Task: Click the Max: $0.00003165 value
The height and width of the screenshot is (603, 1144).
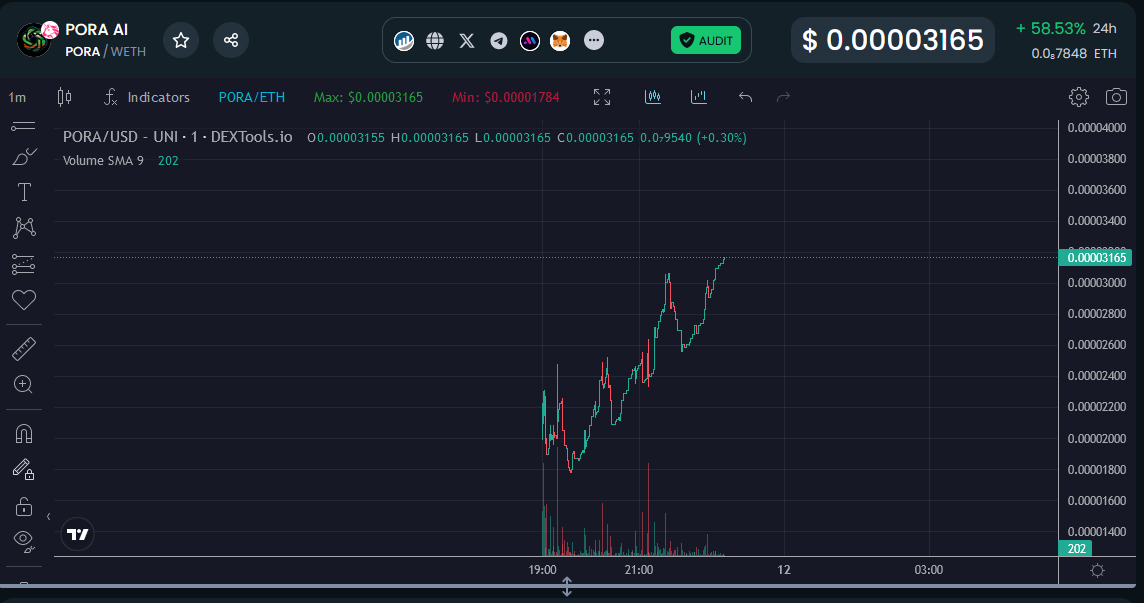Action: pos(368,97)
